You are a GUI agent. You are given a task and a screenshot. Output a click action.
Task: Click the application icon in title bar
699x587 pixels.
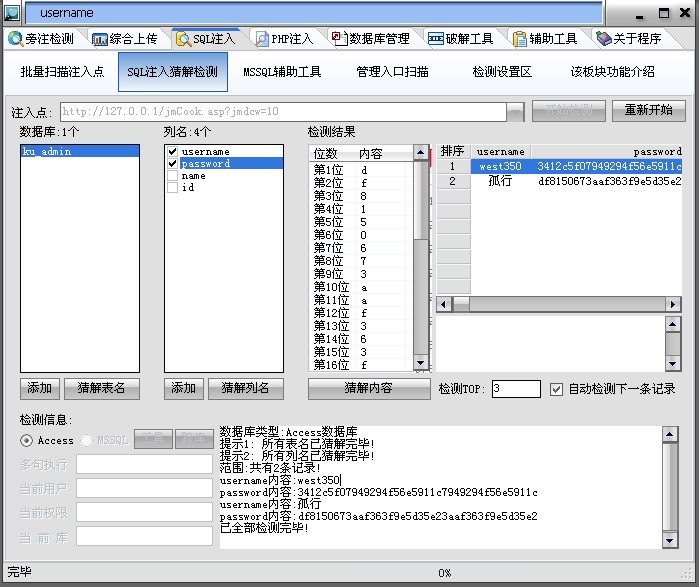12,13
